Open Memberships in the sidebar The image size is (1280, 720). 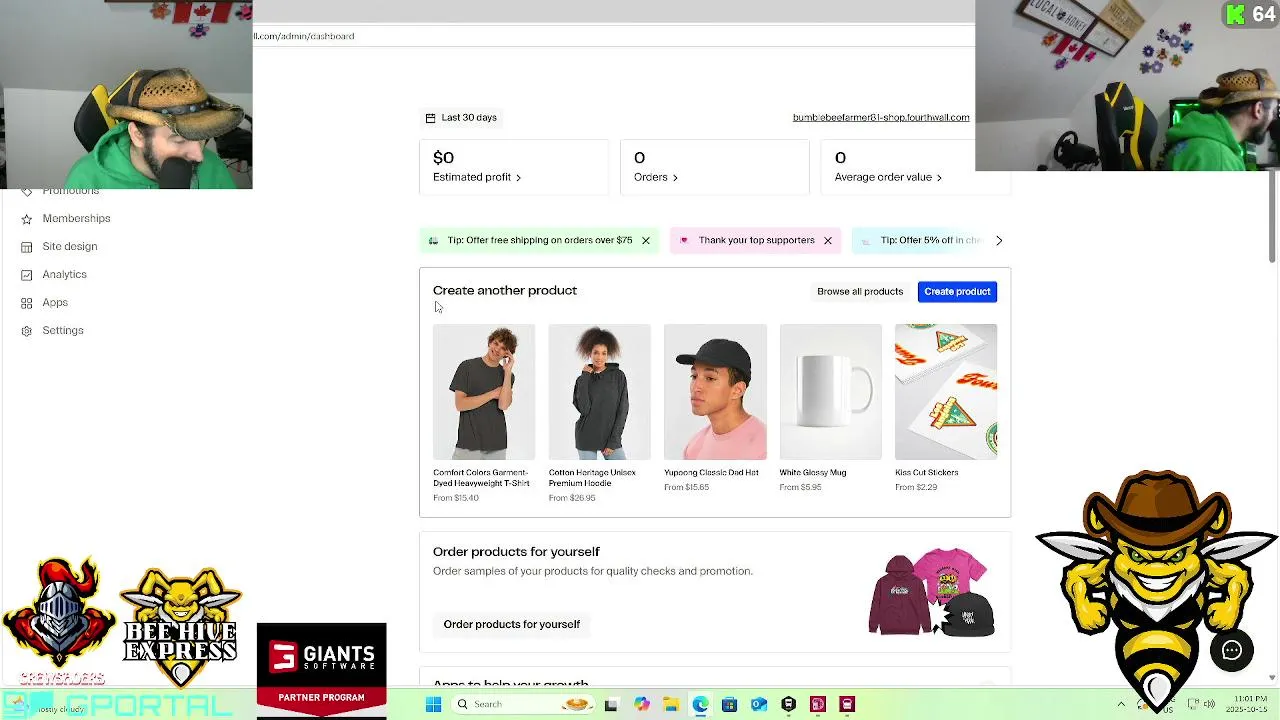76,218
